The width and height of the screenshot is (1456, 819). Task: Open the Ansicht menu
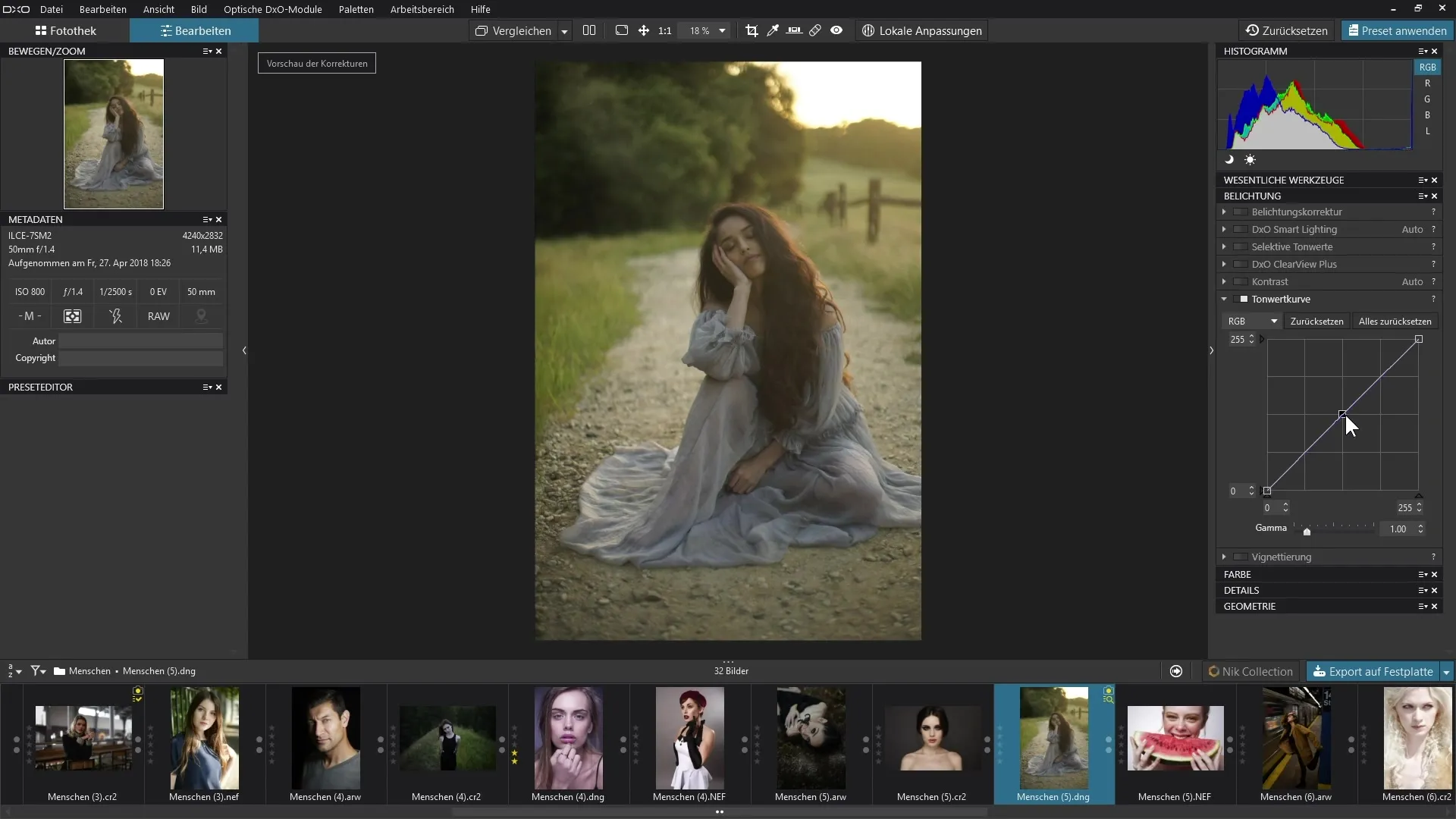(158, 9)
